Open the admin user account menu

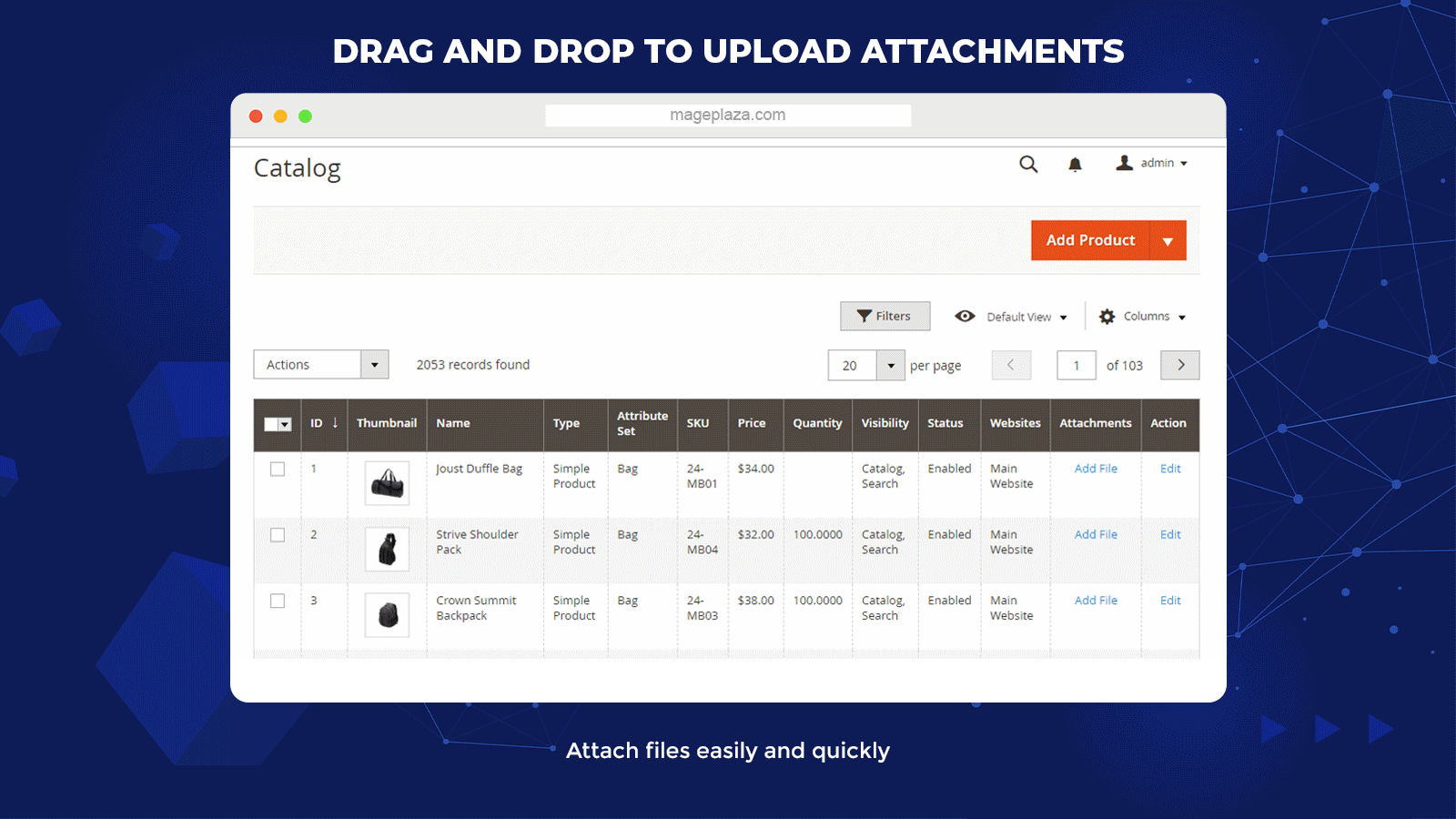click(1152, 163)
